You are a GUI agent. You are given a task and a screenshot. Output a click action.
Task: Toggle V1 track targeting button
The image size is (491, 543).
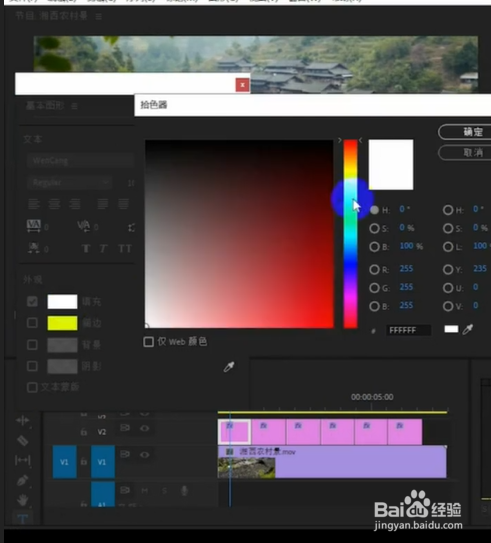(102, 462)
